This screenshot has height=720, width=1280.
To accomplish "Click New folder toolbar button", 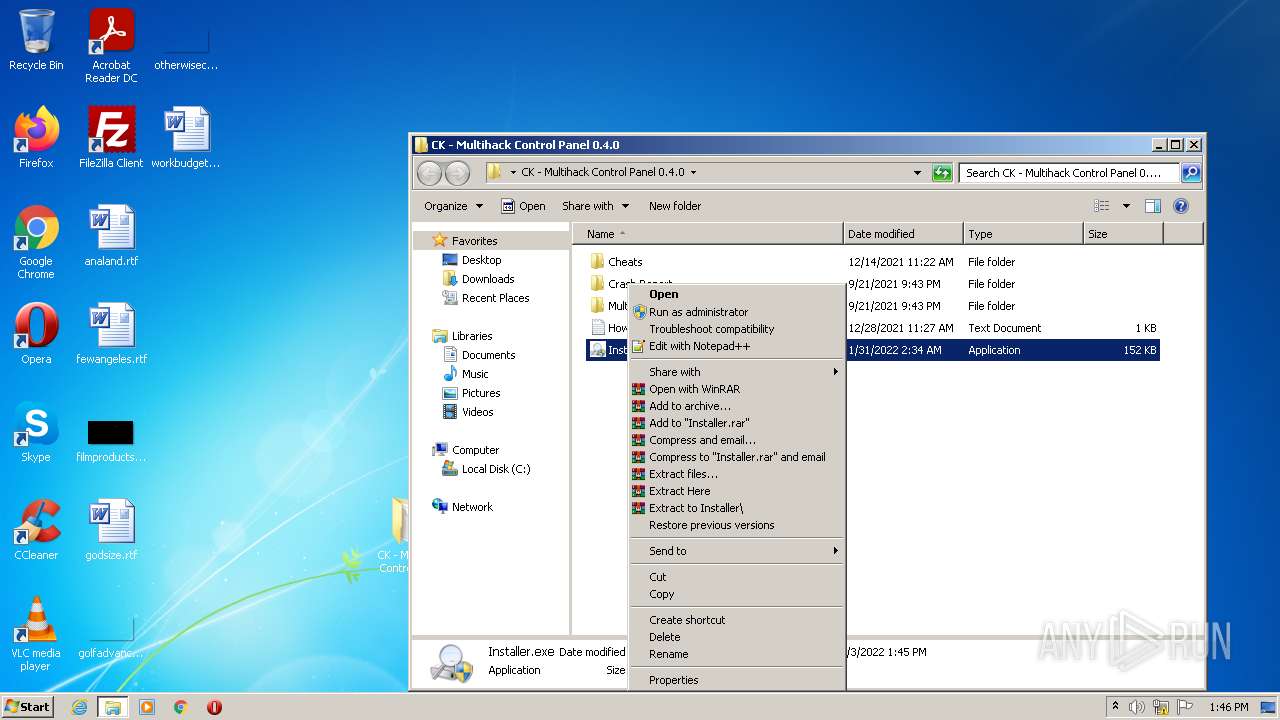I will pos(675,206).
